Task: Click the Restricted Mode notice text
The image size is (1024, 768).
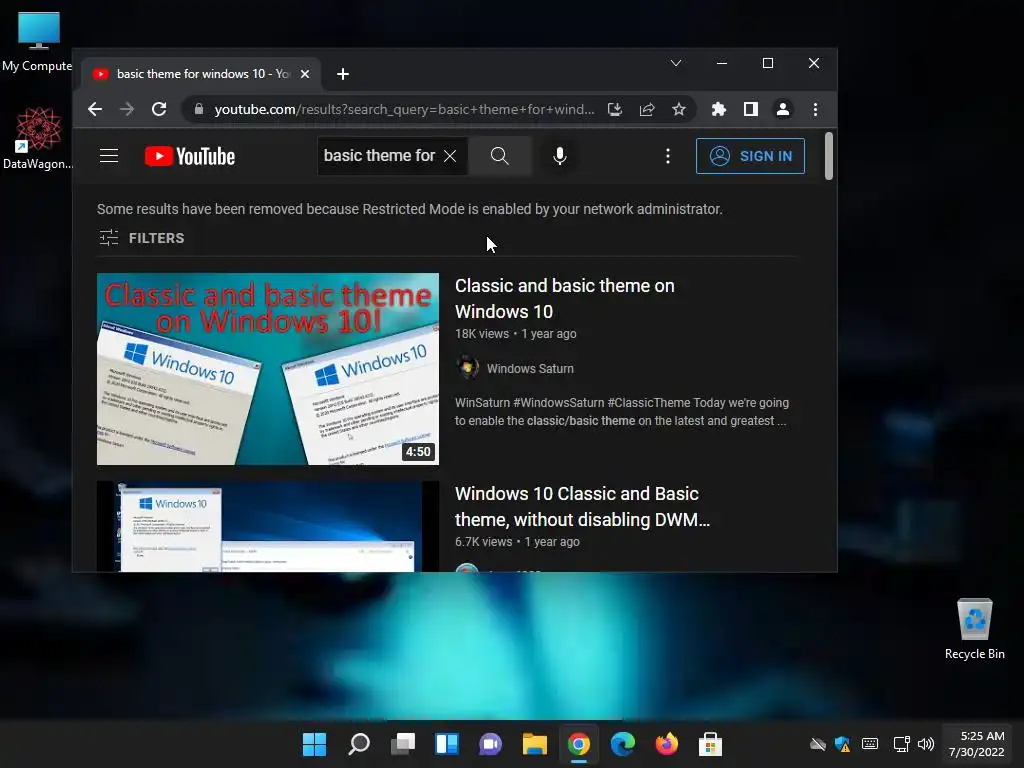Action: tap(409, 209)
